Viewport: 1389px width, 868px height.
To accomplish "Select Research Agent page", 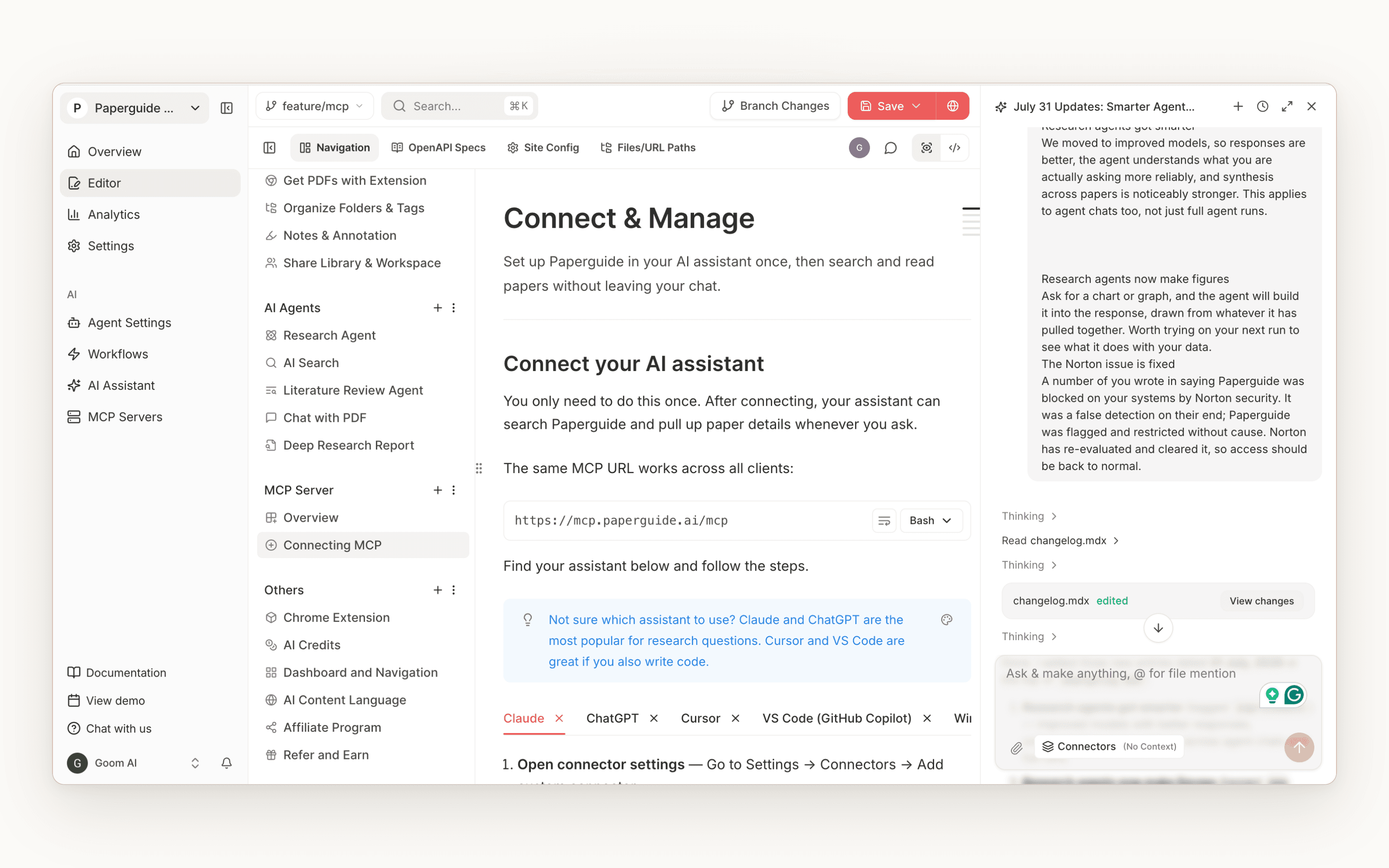I will (363, 335).
